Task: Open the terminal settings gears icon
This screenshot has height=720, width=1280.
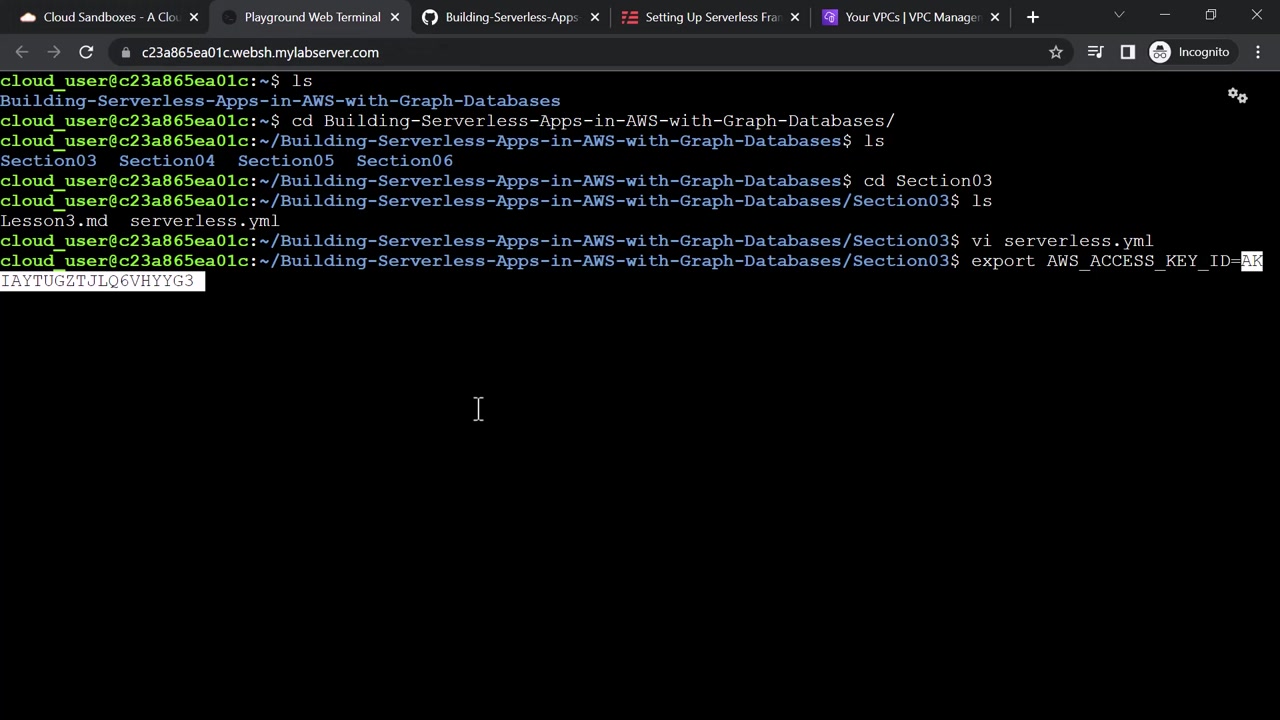Action: tap(1238, 96)
